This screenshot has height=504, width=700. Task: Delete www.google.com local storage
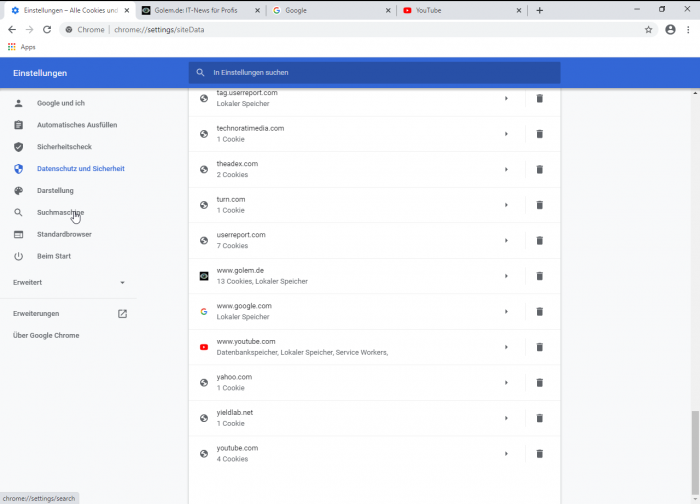[539, 312]
